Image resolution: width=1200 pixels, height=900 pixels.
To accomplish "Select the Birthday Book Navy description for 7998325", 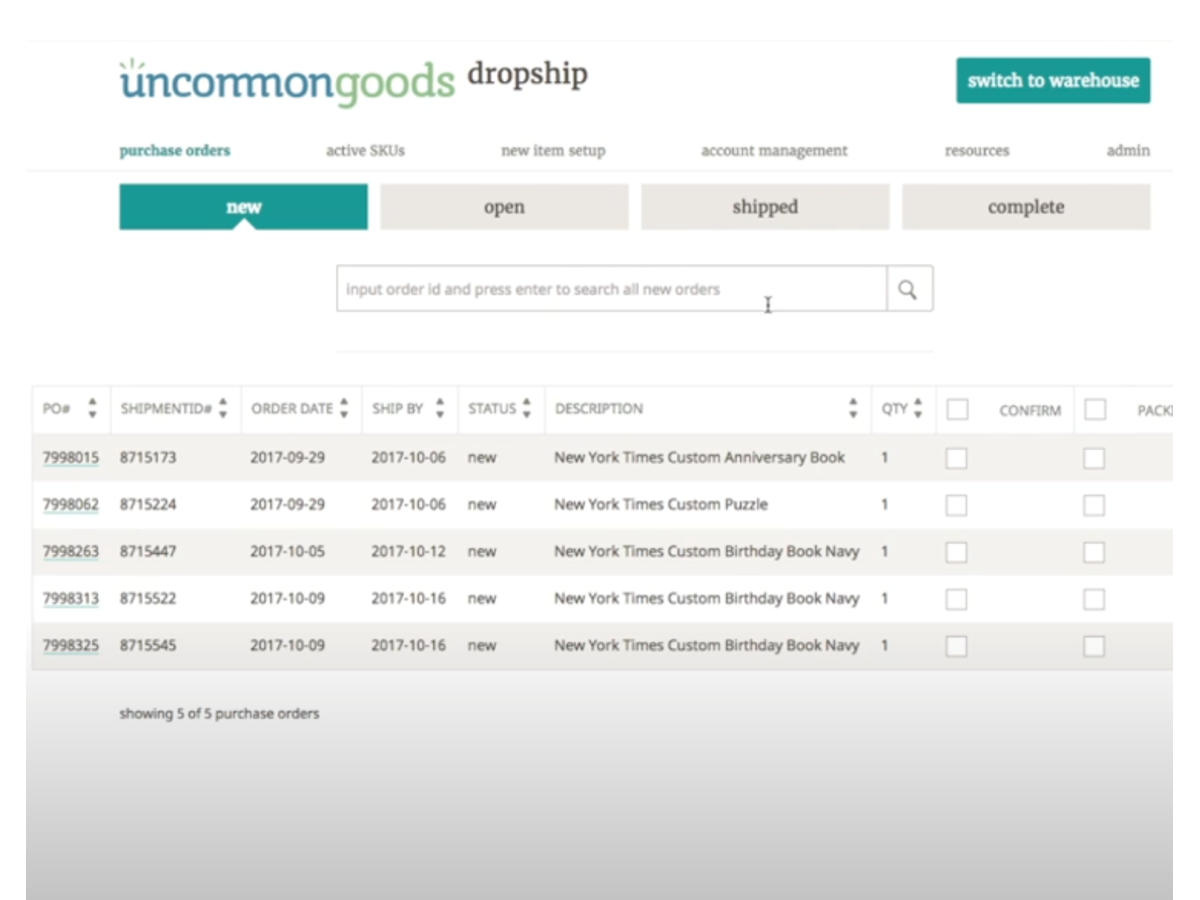I will tap(707, 646).
